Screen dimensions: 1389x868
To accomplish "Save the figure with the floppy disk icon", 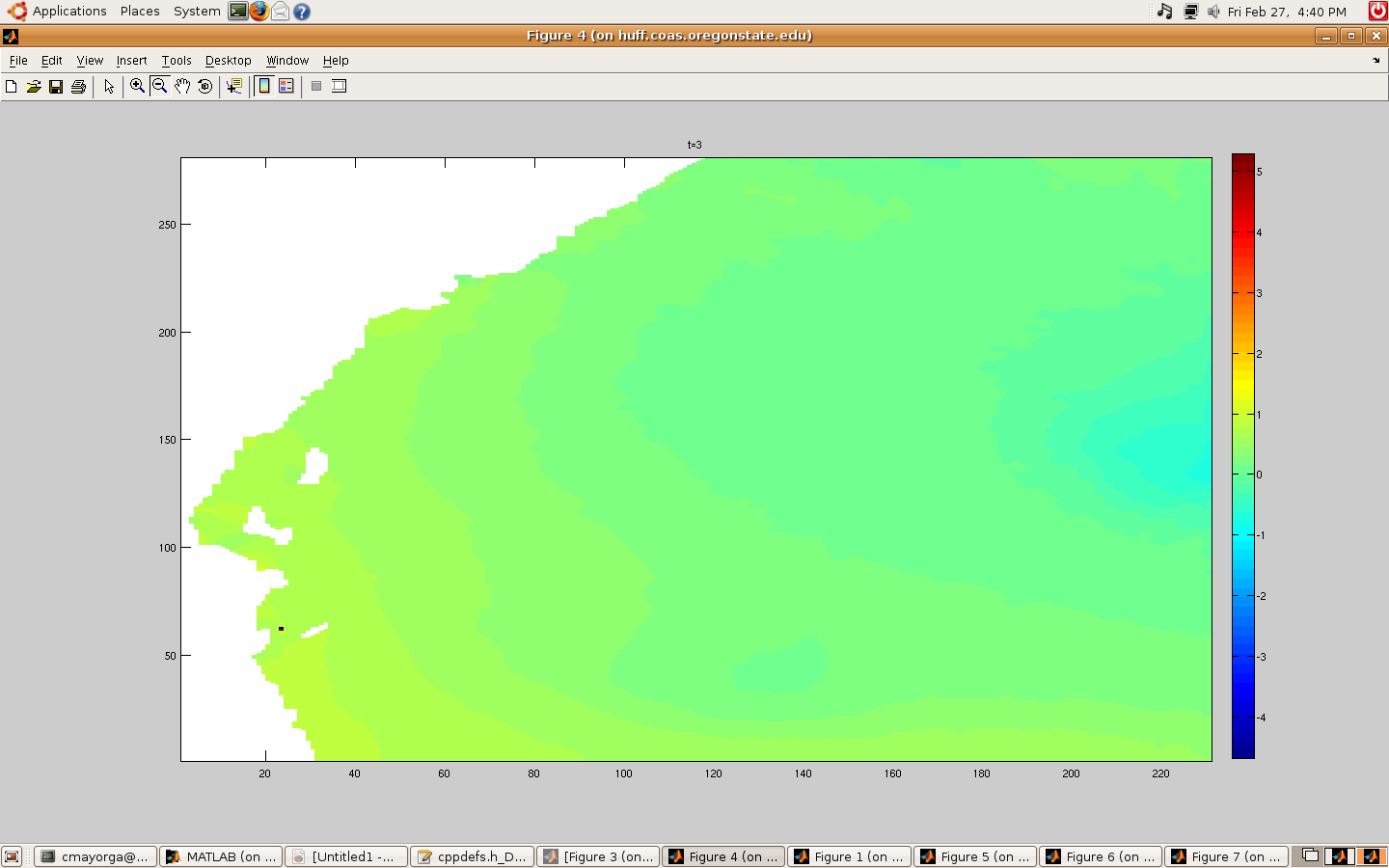I will 56,87.
